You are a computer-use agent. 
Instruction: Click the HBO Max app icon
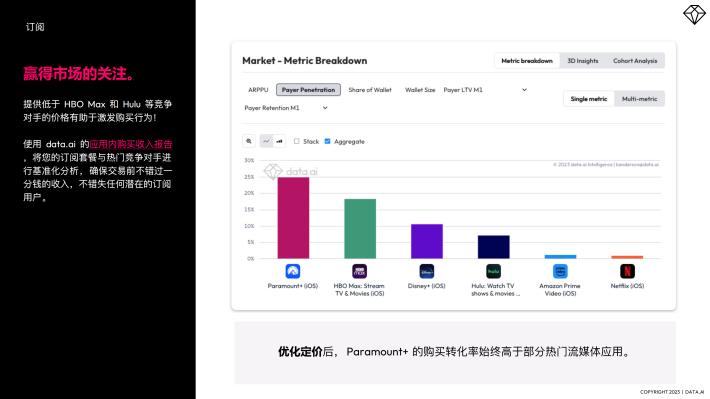tap(360, 271)
